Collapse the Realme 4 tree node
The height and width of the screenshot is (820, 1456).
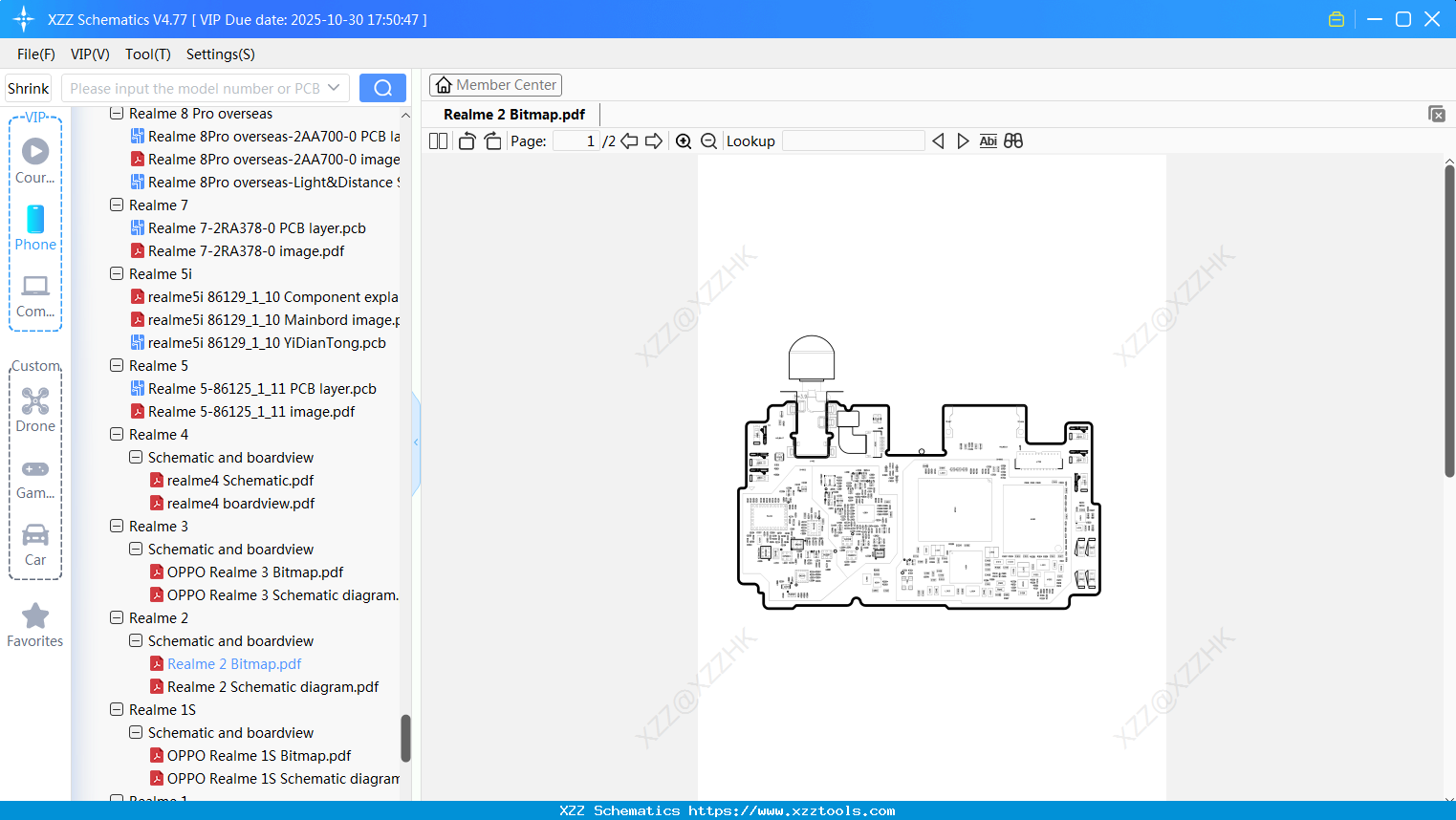[117, 435]
